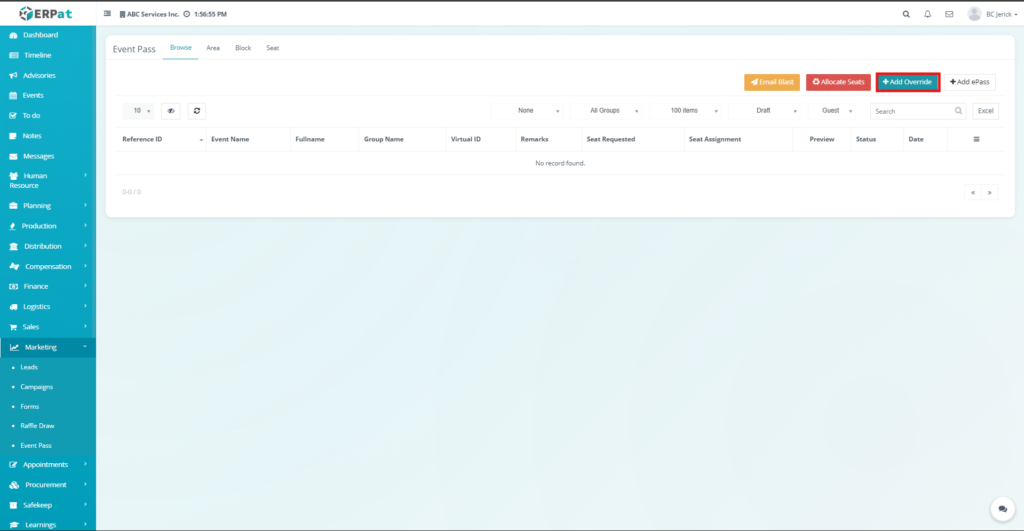This screenshot has width=1024, height=531.
Task: Open the mail envelope icon in header
Action: point(949,14)
